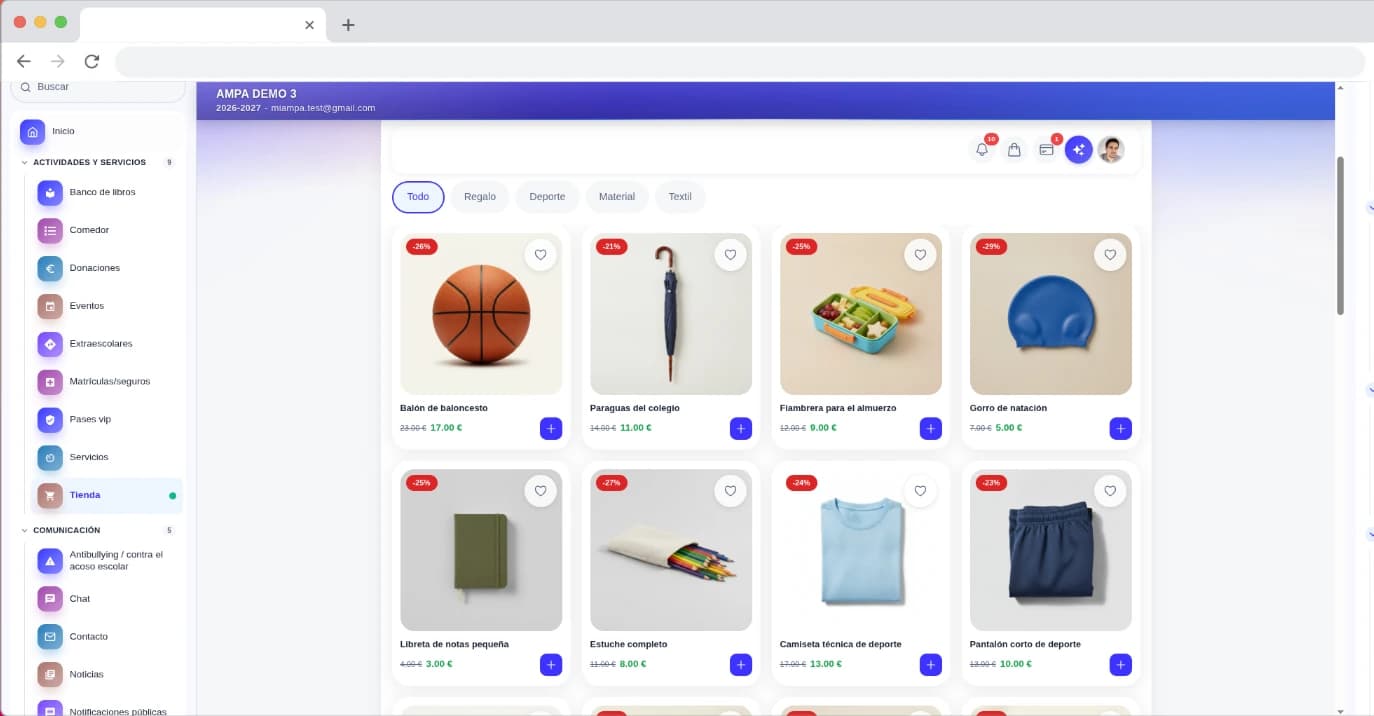Open Noticias newspaper icon
The width and height of the screenshot is (1374, 716).
tap(50, 675)
